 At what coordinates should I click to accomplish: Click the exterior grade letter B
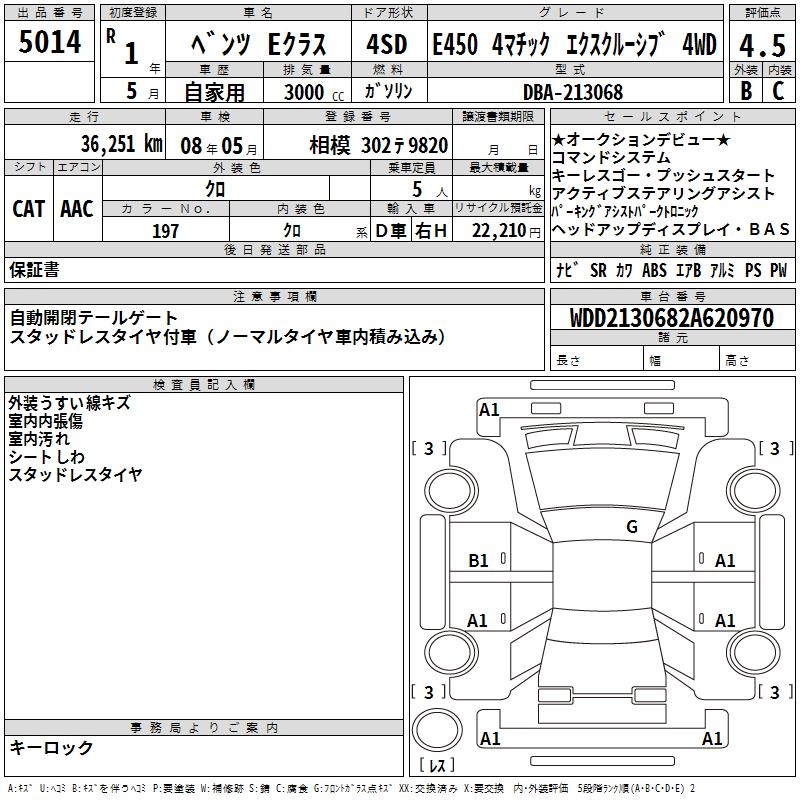pos(746,91)
